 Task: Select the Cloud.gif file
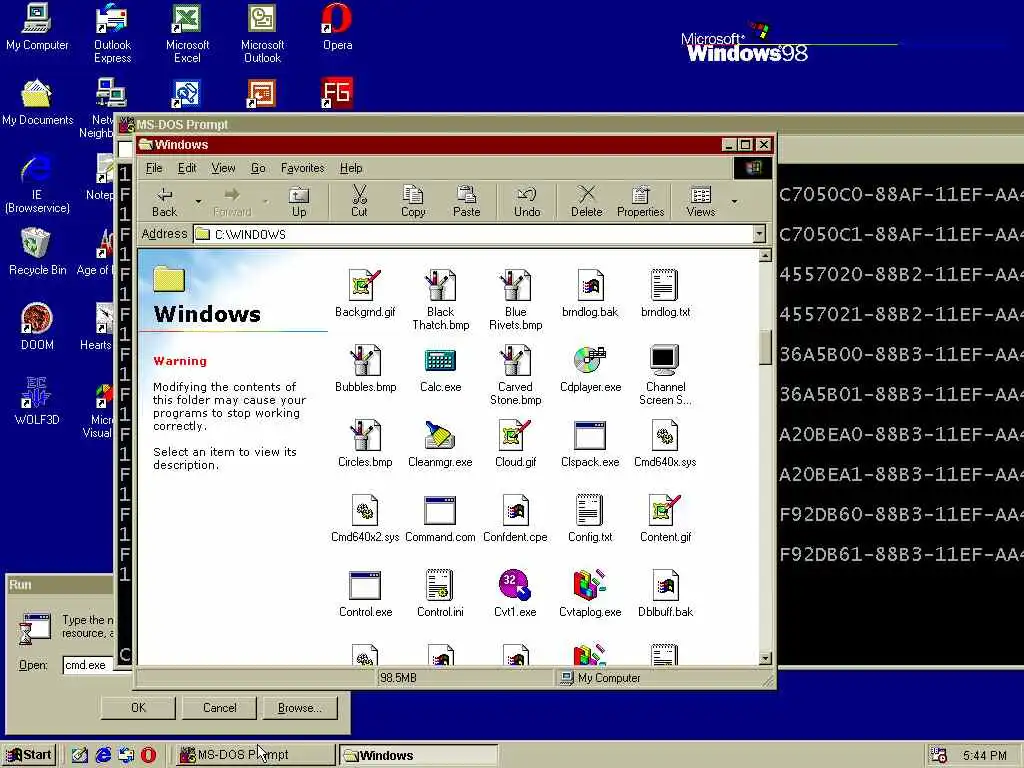(x=515, y=443)
